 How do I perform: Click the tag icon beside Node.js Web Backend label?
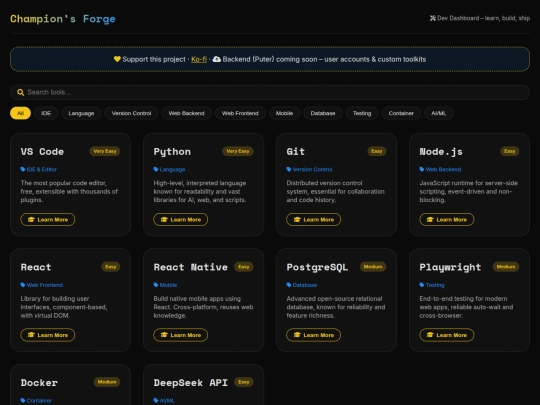point(422,169)
